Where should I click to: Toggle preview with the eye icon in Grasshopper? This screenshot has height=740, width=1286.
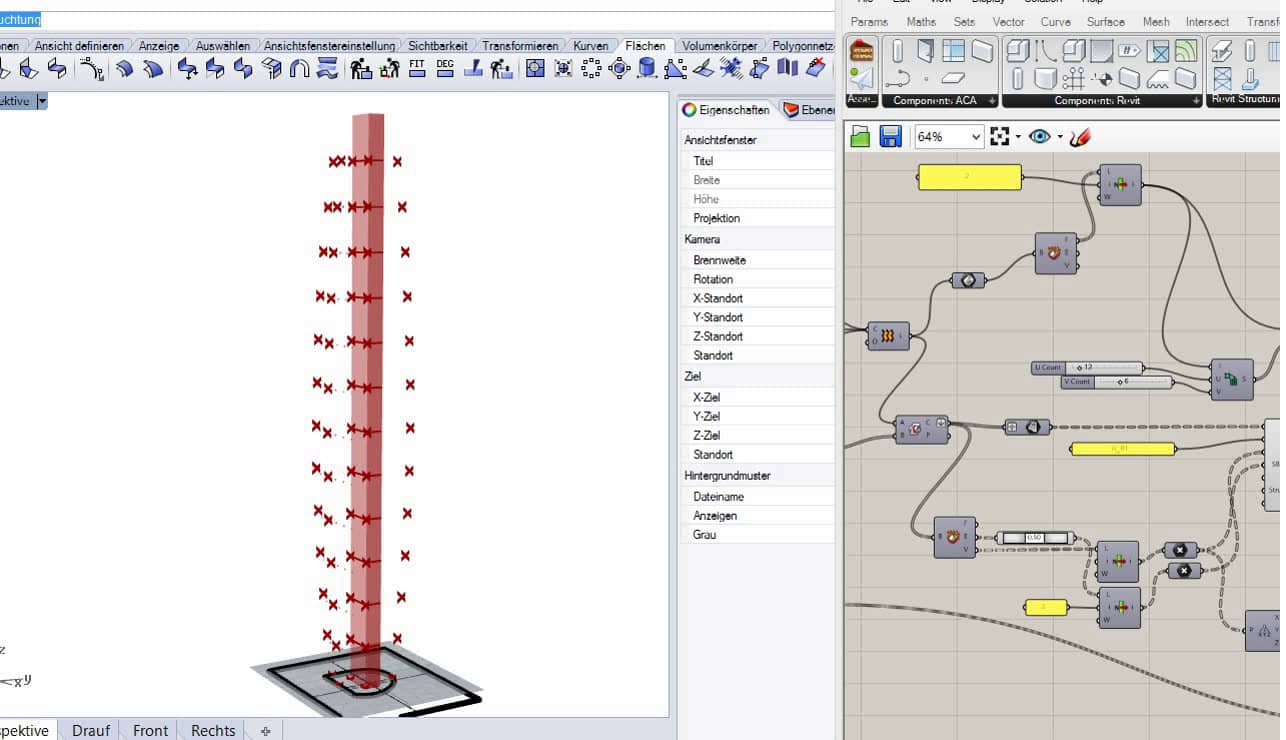coord(1040,136)
